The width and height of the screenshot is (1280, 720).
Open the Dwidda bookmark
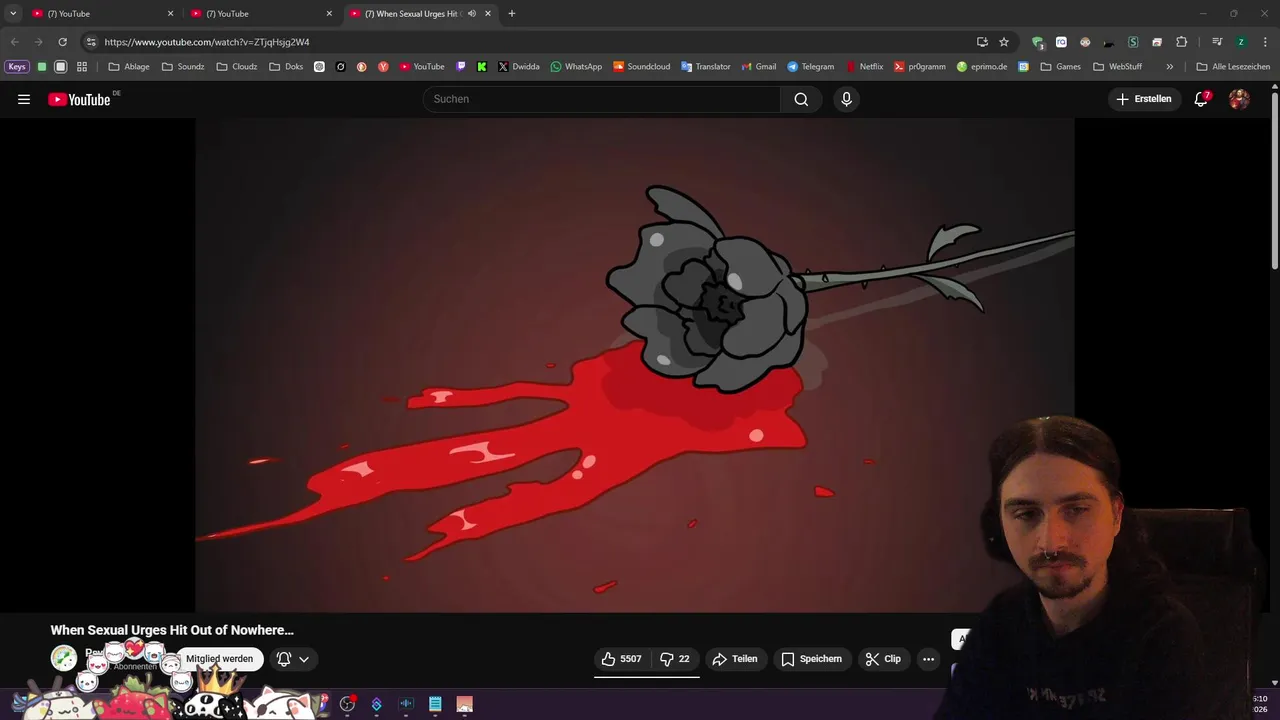click(519, 67)
